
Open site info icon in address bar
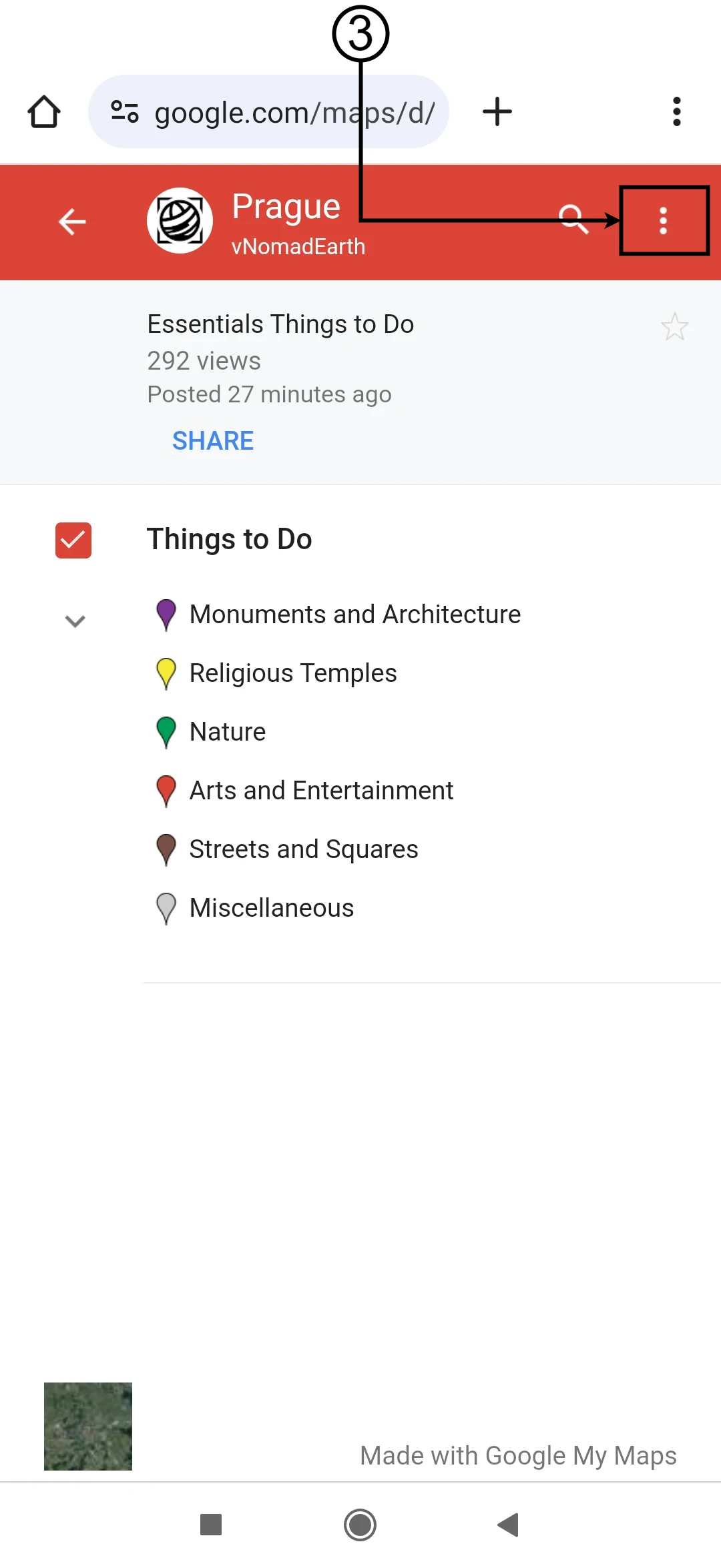tap(125, 111)
